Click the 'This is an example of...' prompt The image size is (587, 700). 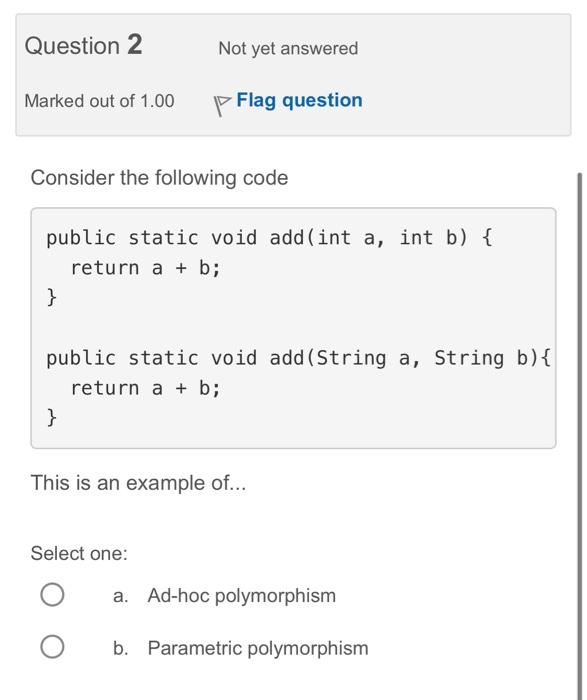coord(138,483)
